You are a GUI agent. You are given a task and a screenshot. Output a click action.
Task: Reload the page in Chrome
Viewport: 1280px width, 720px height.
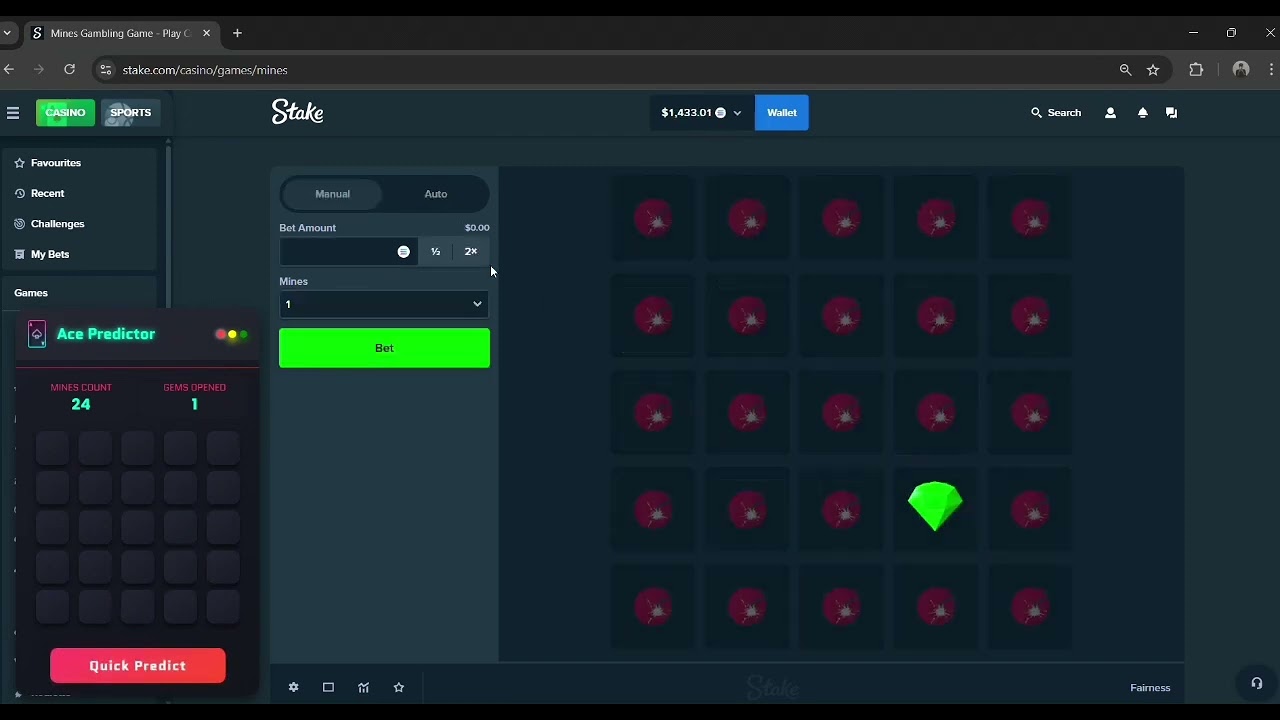click(69, 70)
